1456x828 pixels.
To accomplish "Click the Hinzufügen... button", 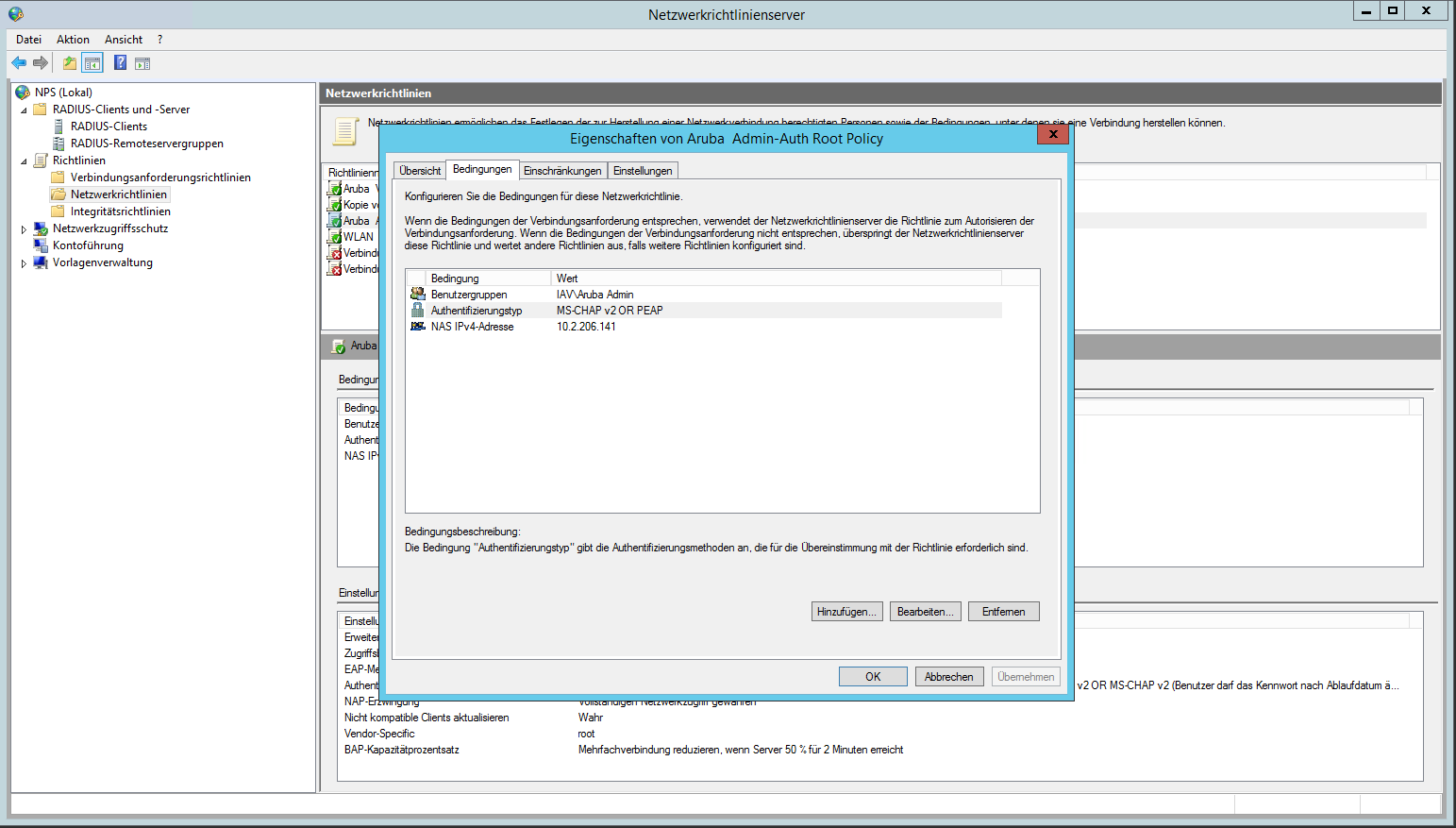I will [x=846, y=612].
